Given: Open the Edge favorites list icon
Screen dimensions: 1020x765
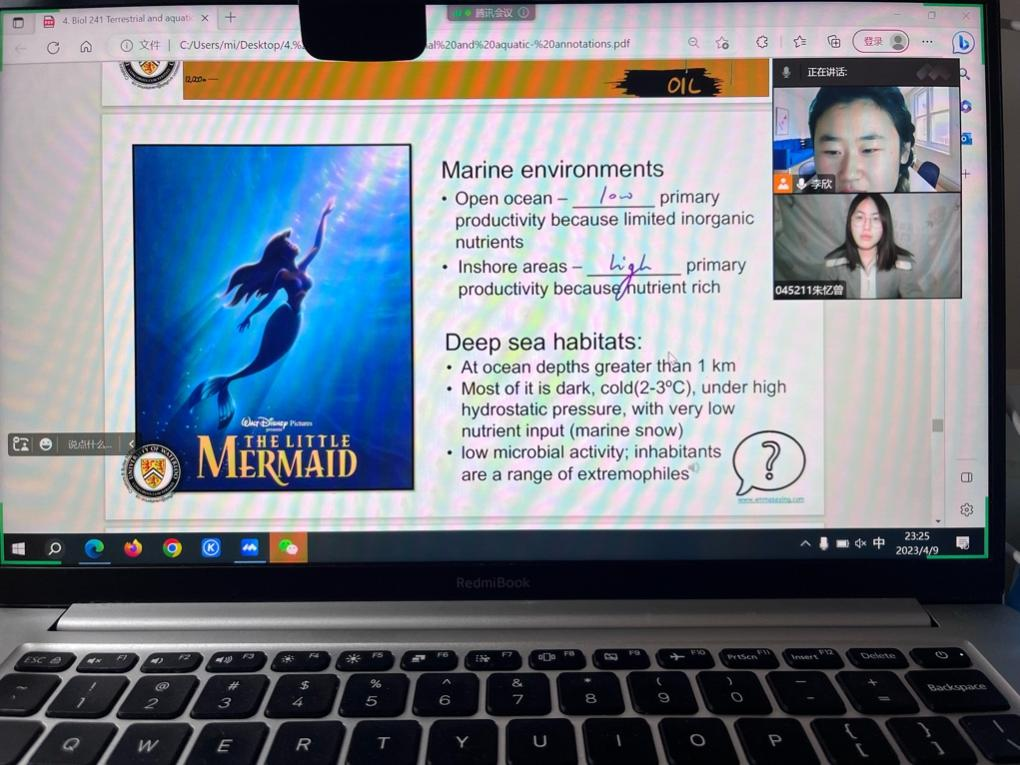Looking at the screenshot, I should click(799, 42).
